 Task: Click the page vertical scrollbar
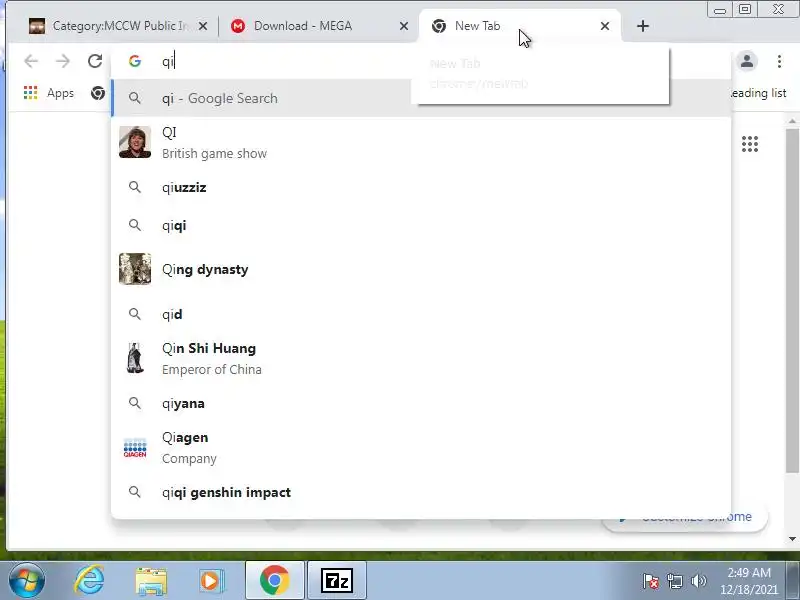[x=792, y=301]
